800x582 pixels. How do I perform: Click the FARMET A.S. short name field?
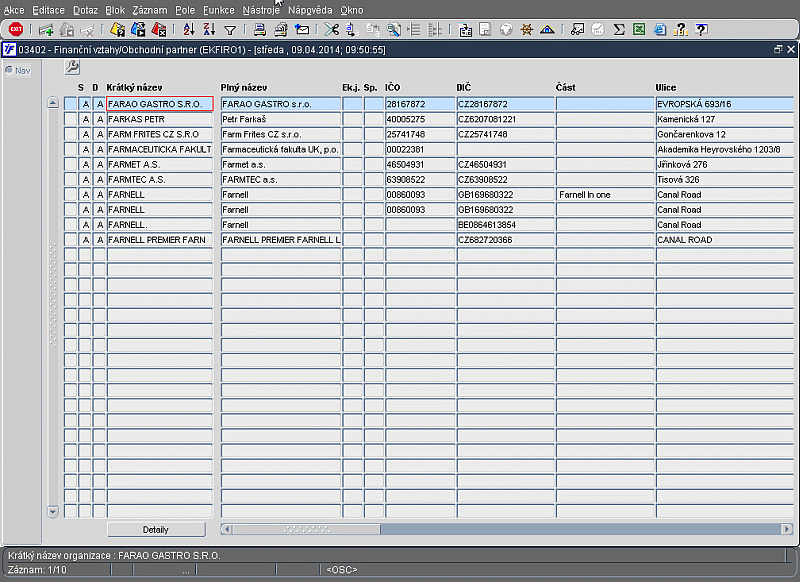[160, 165]
